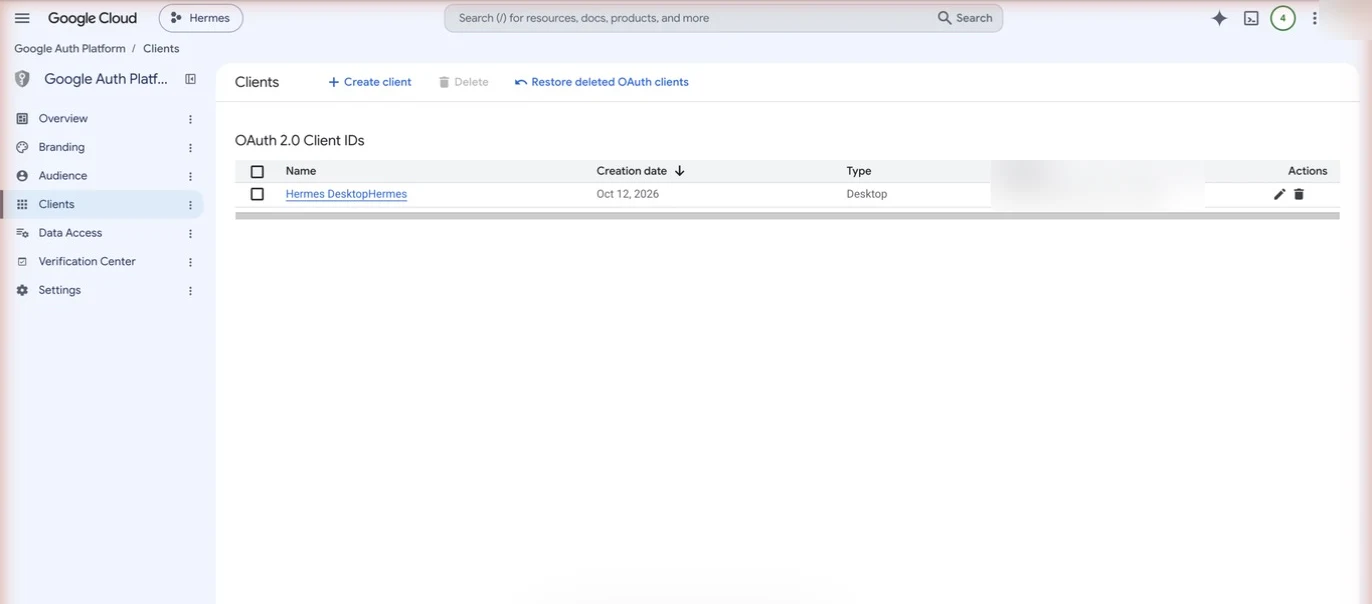Open the main navigation hamburger menu
Screen dimensions: 1372x604
pos(22,18)
